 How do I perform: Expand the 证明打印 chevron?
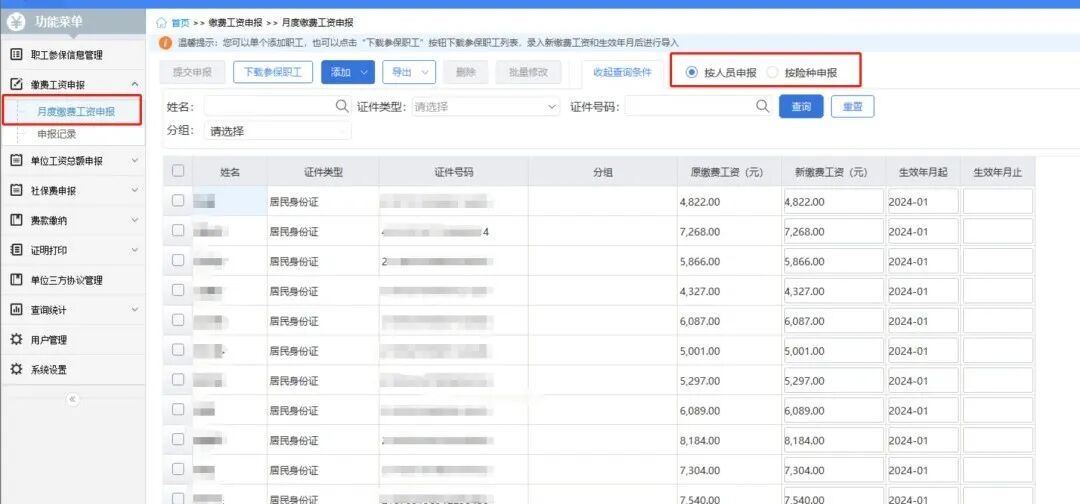(134, 249)
